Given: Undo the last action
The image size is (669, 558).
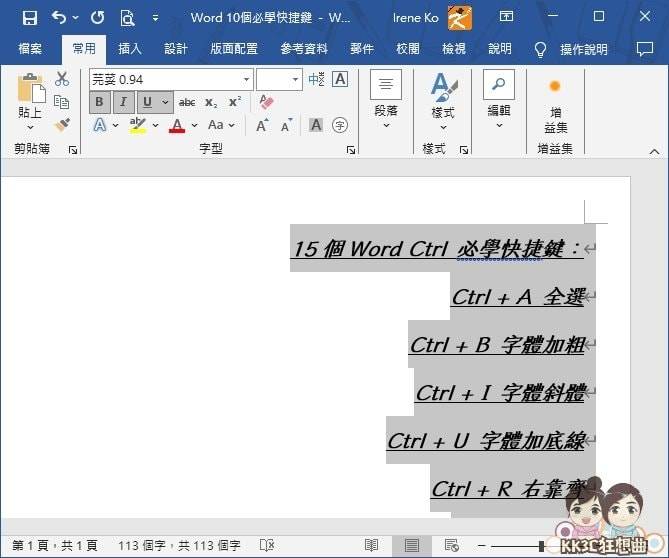Looking at the screenshot, I should point(59,17).
